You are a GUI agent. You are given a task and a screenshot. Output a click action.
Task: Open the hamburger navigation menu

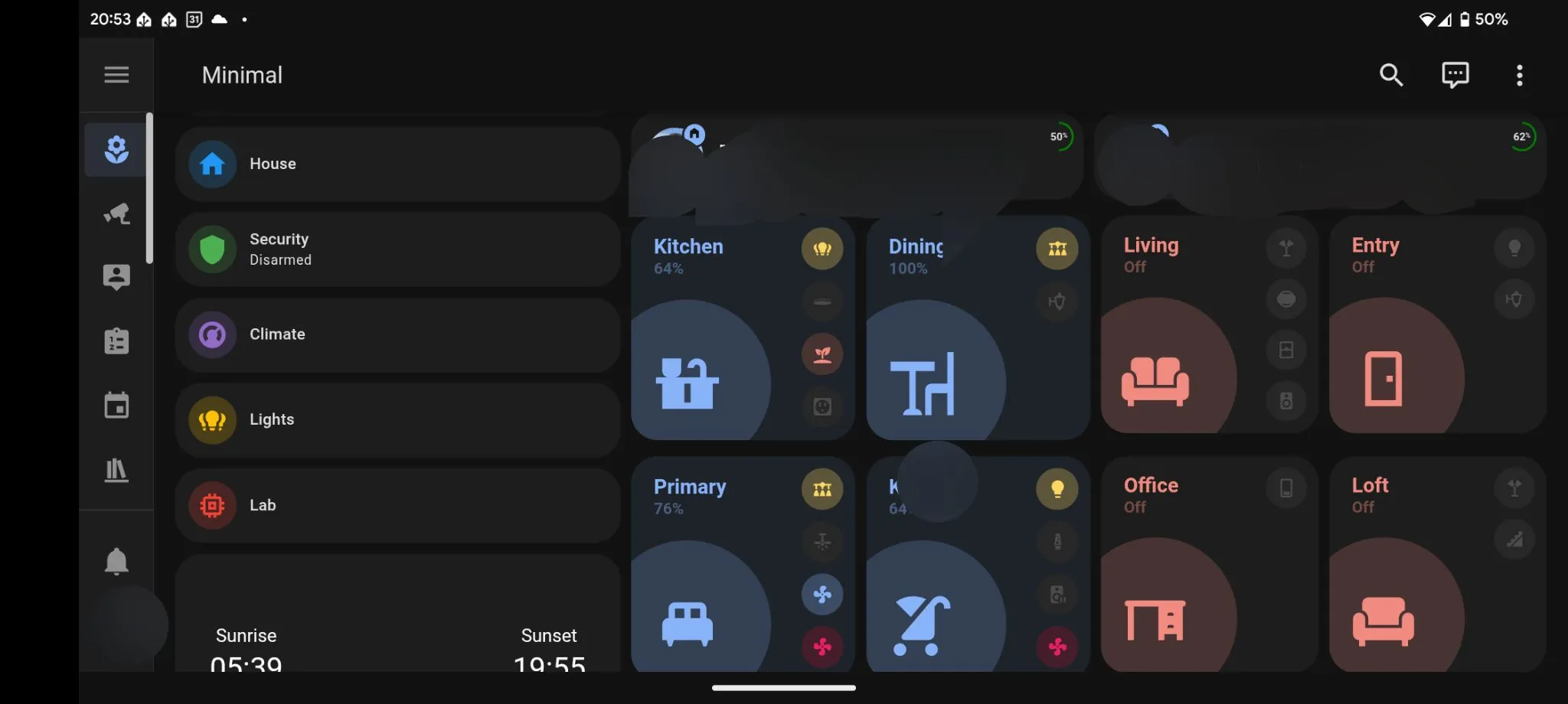(116, 75)
